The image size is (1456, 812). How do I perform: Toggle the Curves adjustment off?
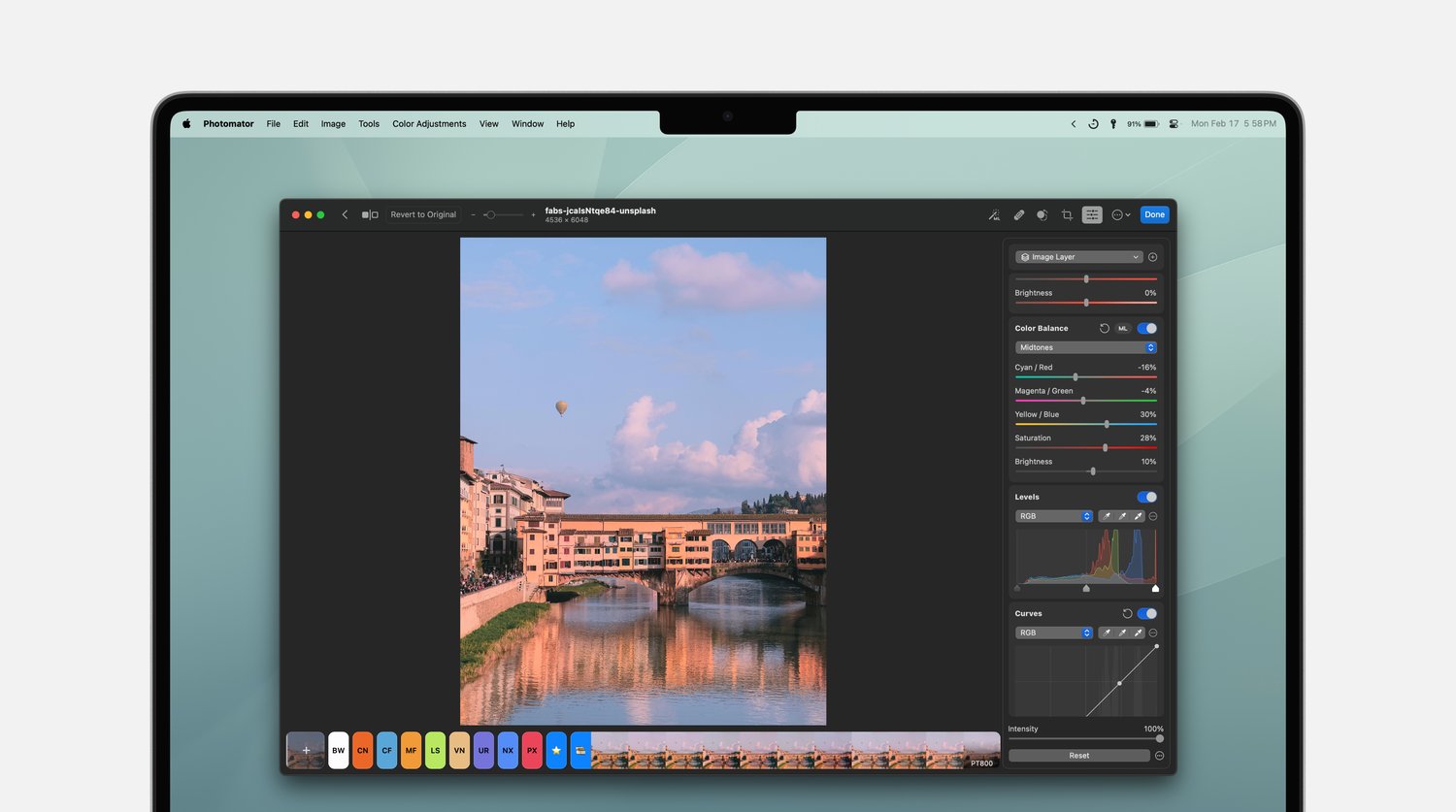pyautogui.click(x=1147, y=614)
